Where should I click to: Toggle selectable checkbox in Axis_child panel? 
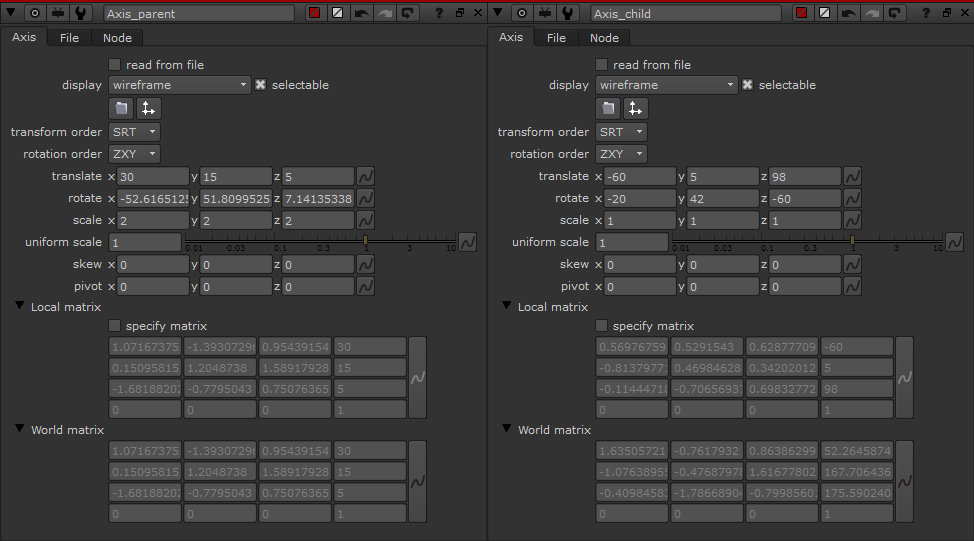(x=747, y=85)
